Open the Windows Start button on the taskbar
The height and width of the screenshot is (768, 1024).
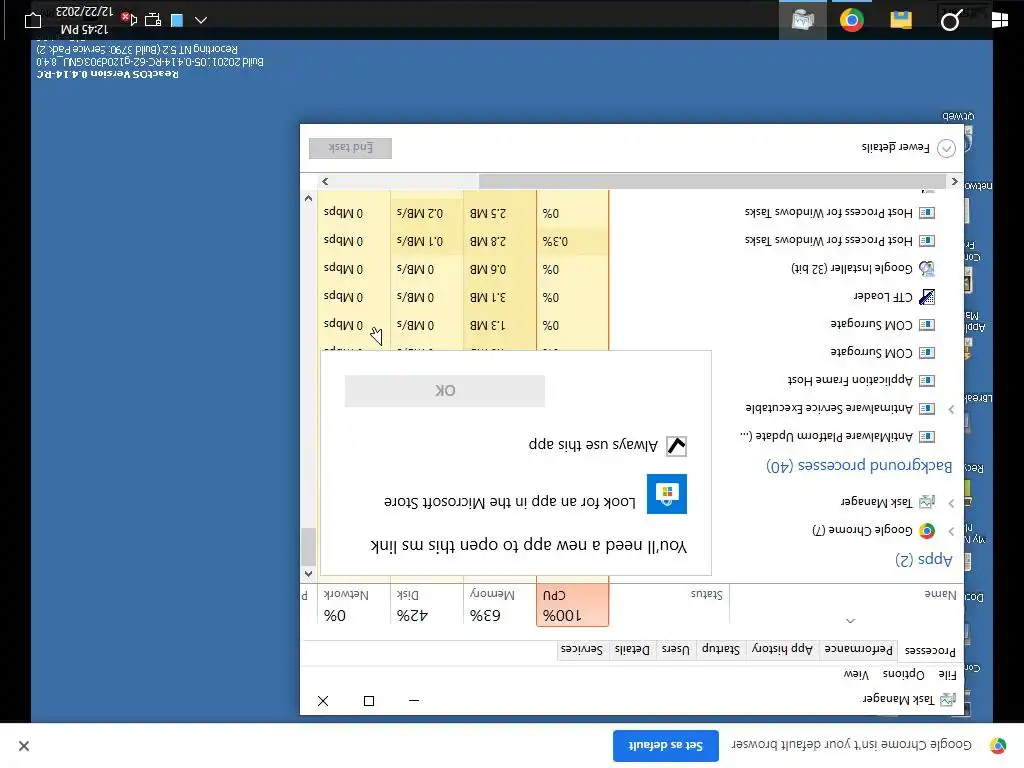(1000, 20)
